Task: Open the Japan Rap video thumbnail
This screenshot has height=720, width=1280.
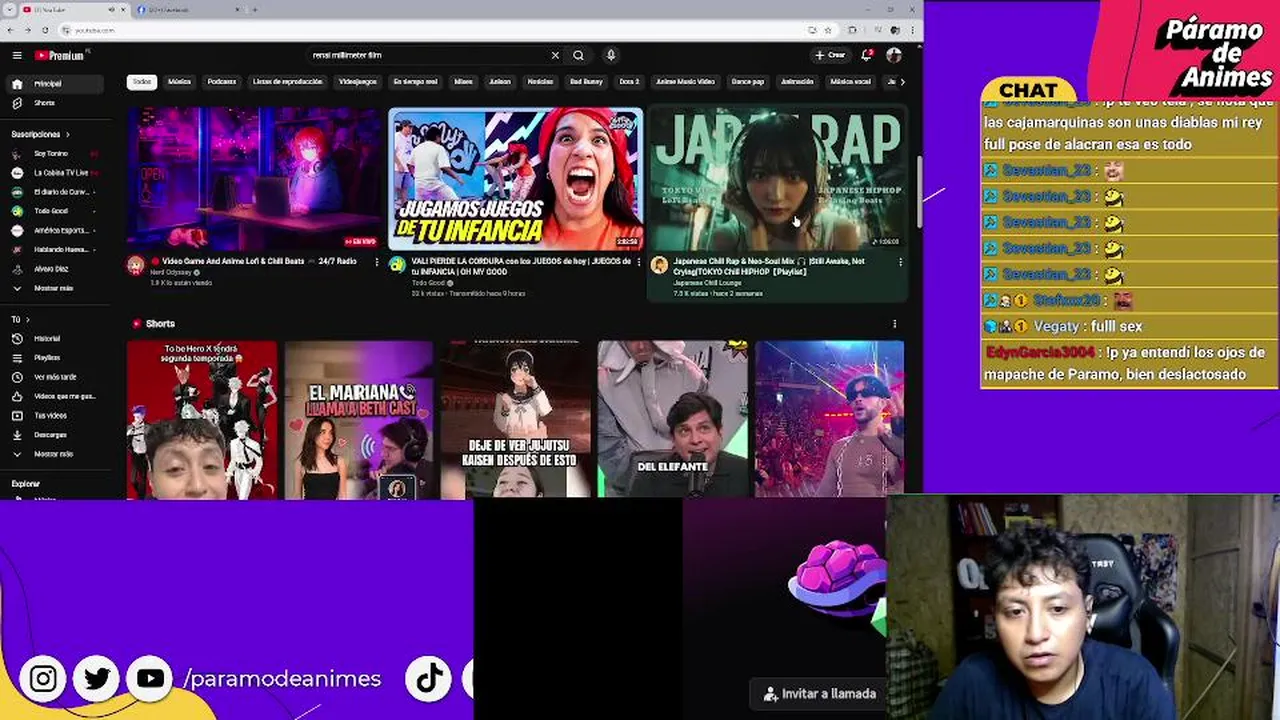Action: [777, 179]
